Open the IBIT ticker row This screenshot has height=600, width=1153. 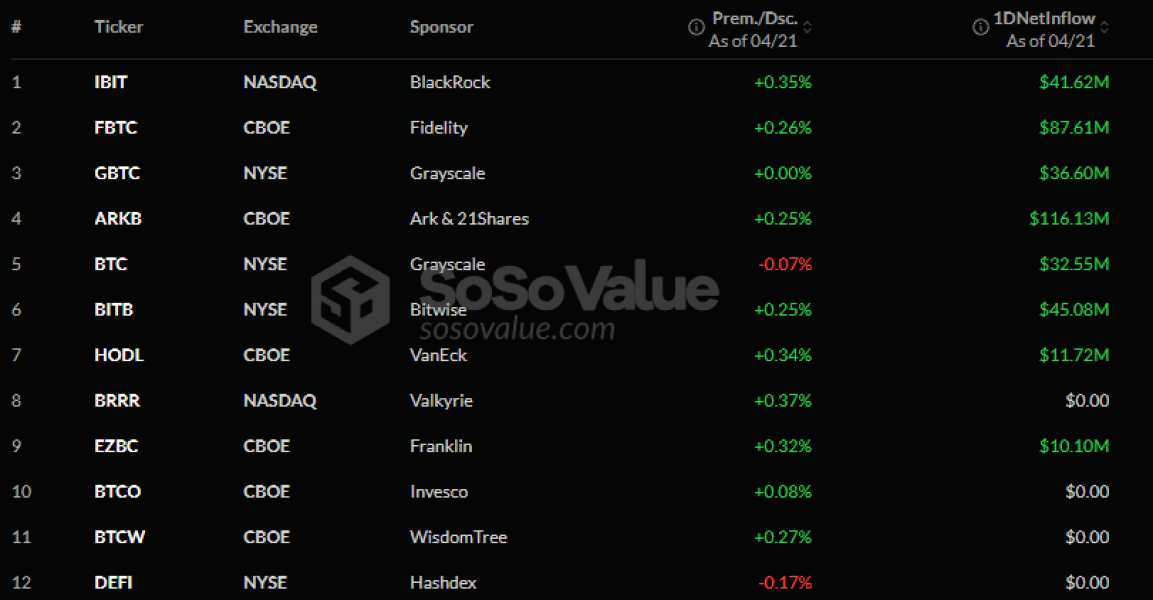111,82
